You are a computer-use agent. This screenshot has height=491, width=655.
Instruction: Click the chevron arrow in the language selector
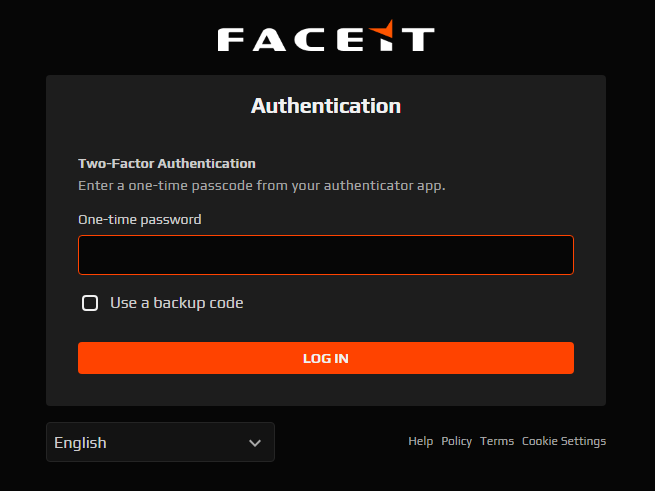tap(255, 443)
